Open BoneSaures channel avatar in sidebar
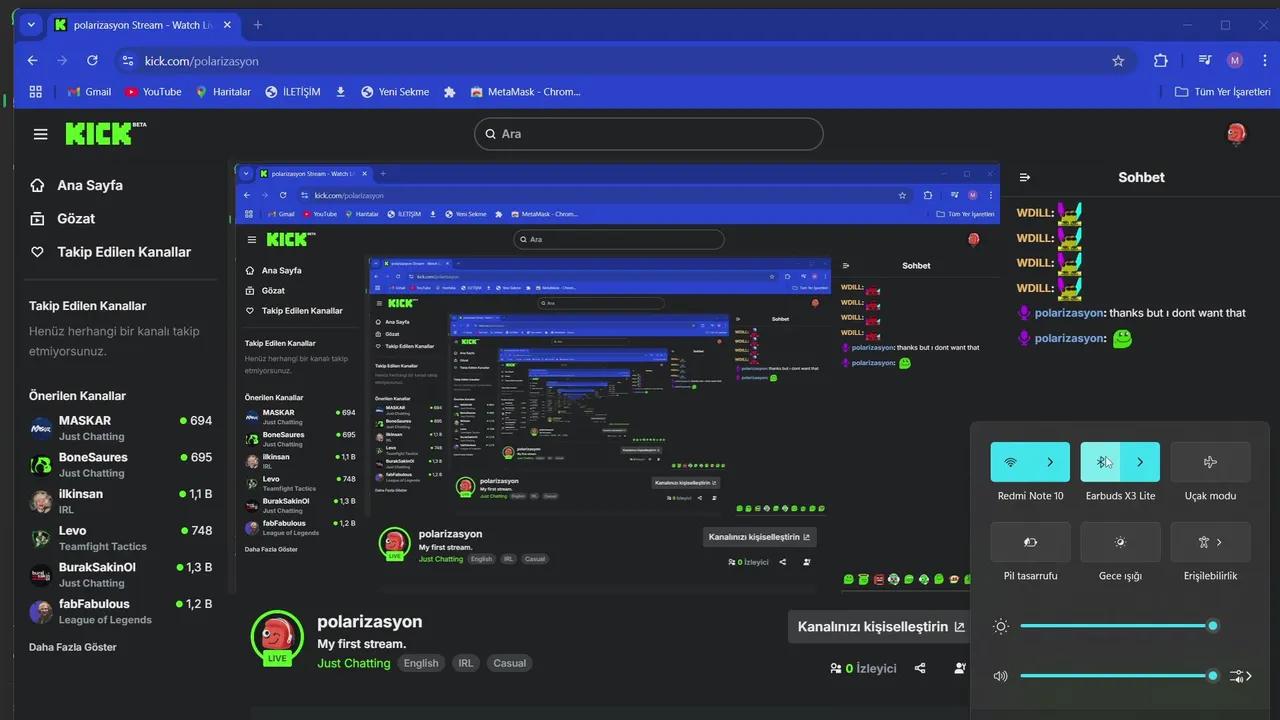The width and height of the screenshot is (1280, 720). (x=41, y=465)
